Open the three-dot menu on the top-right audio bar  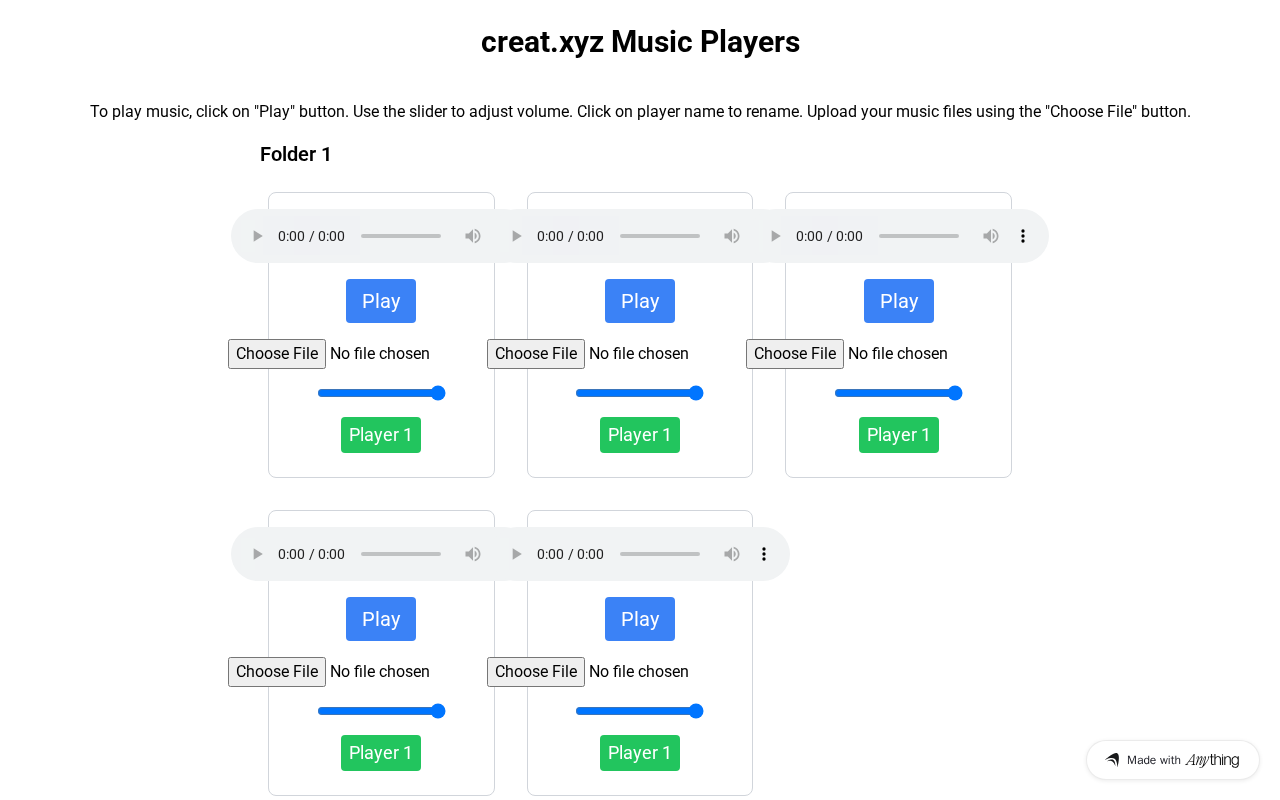[1023, 236]
